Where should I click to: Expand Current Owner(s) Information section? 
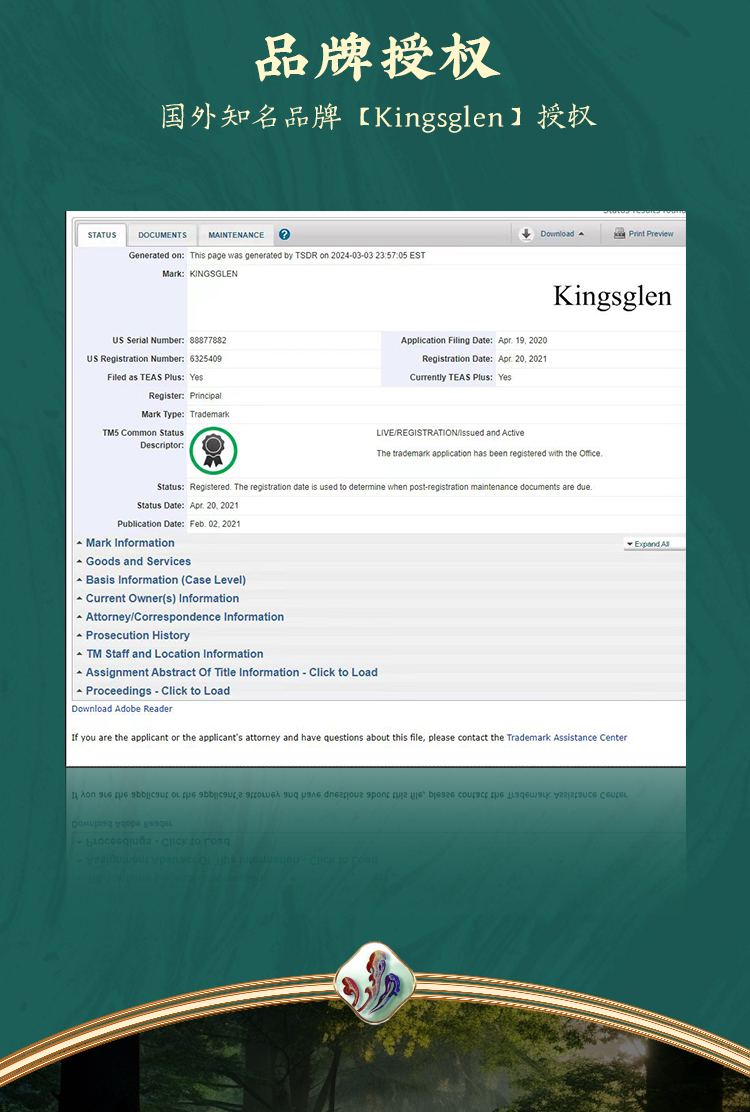(x=162, y=598)
